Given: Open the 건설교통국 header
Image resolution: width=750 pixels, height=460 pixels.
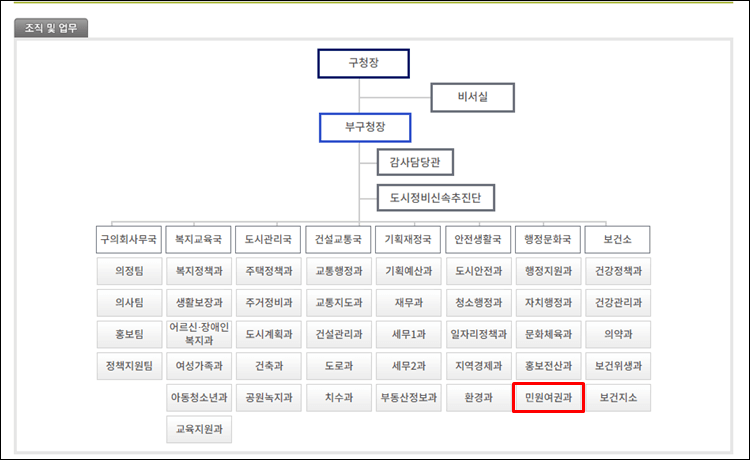Looking at the screenshot, I should pos(338,240).
